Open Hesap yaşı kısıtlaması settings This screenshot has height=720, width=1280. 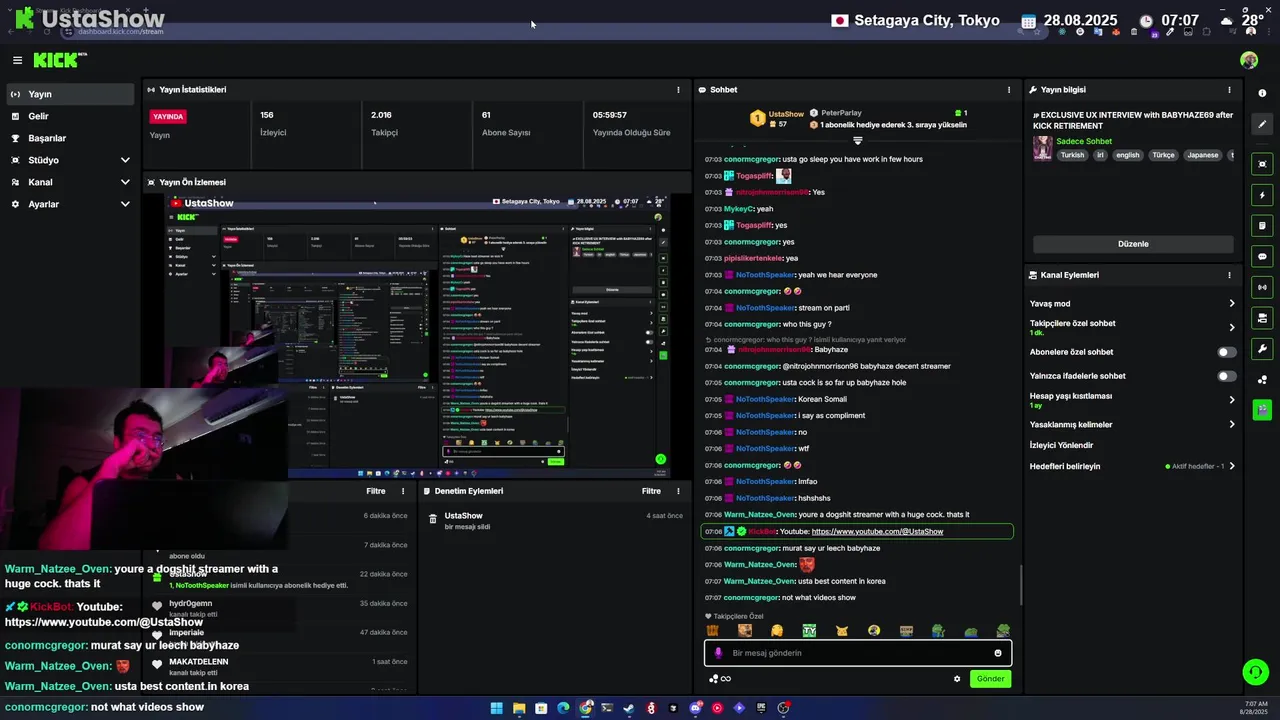pos(1132,400)
